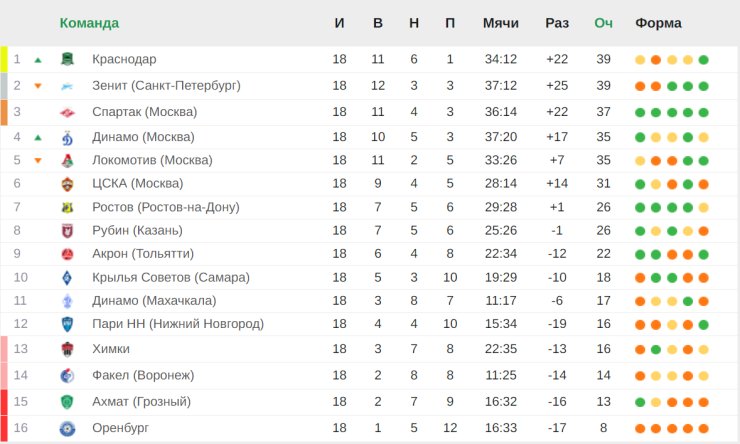
Task: Sort table by Мячи goals column
Action: [x=500, y=23]
